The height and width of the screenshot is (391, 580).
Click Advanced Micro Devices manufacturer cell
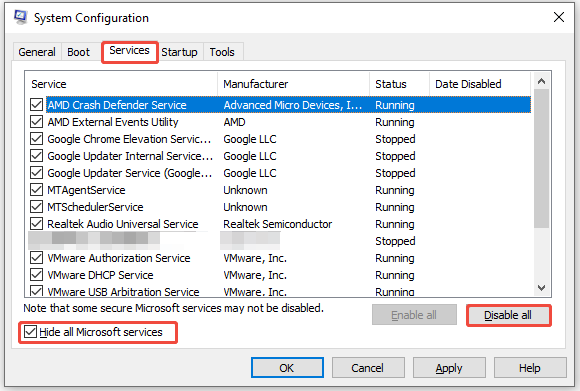tap(293, 105)
